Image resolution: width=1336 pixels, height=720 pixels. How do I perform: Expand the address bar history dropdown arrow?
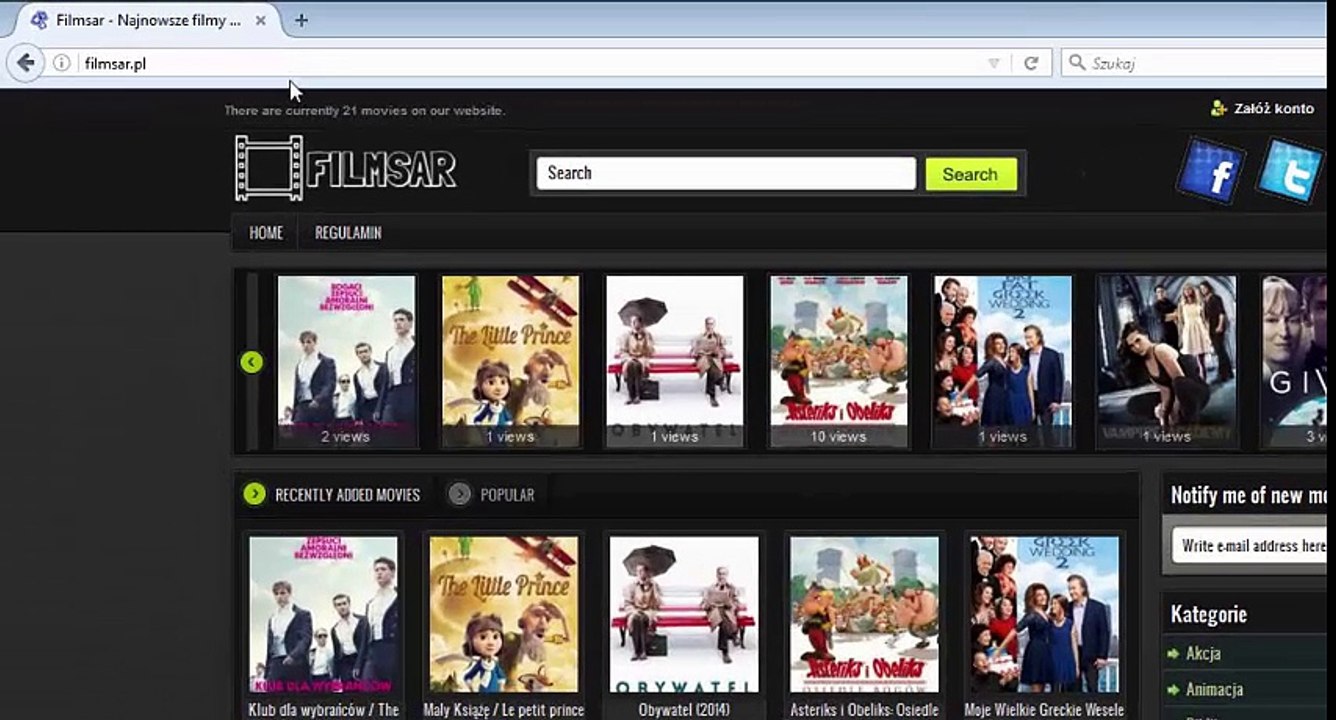pos(993,63)
